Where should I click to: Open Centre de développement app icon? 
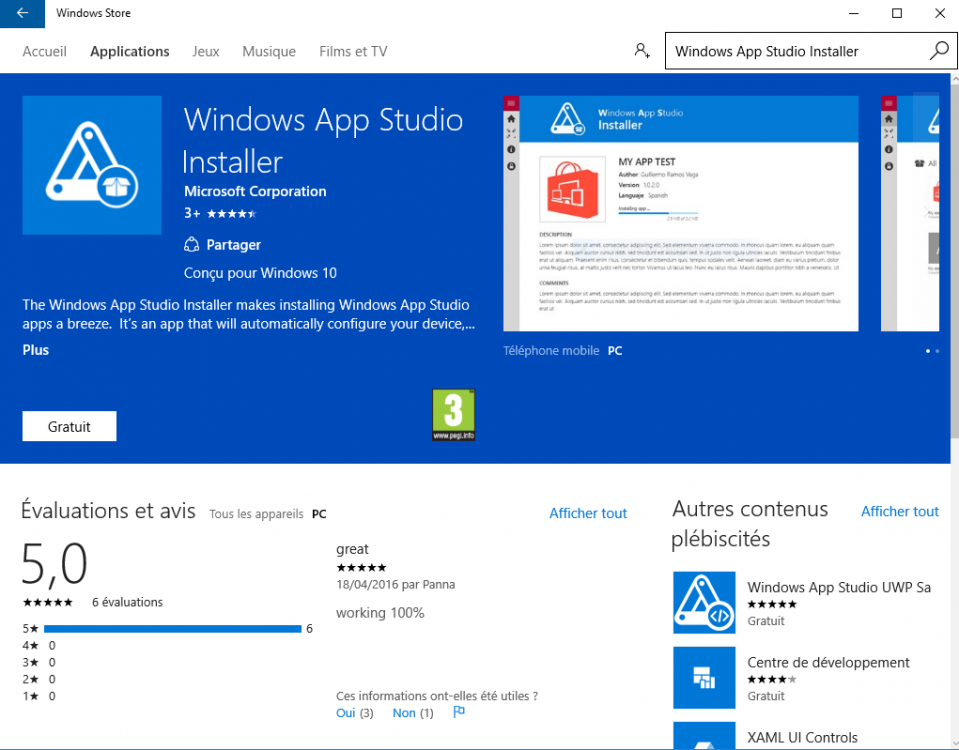pyautogui.click(x=704, y=677)
